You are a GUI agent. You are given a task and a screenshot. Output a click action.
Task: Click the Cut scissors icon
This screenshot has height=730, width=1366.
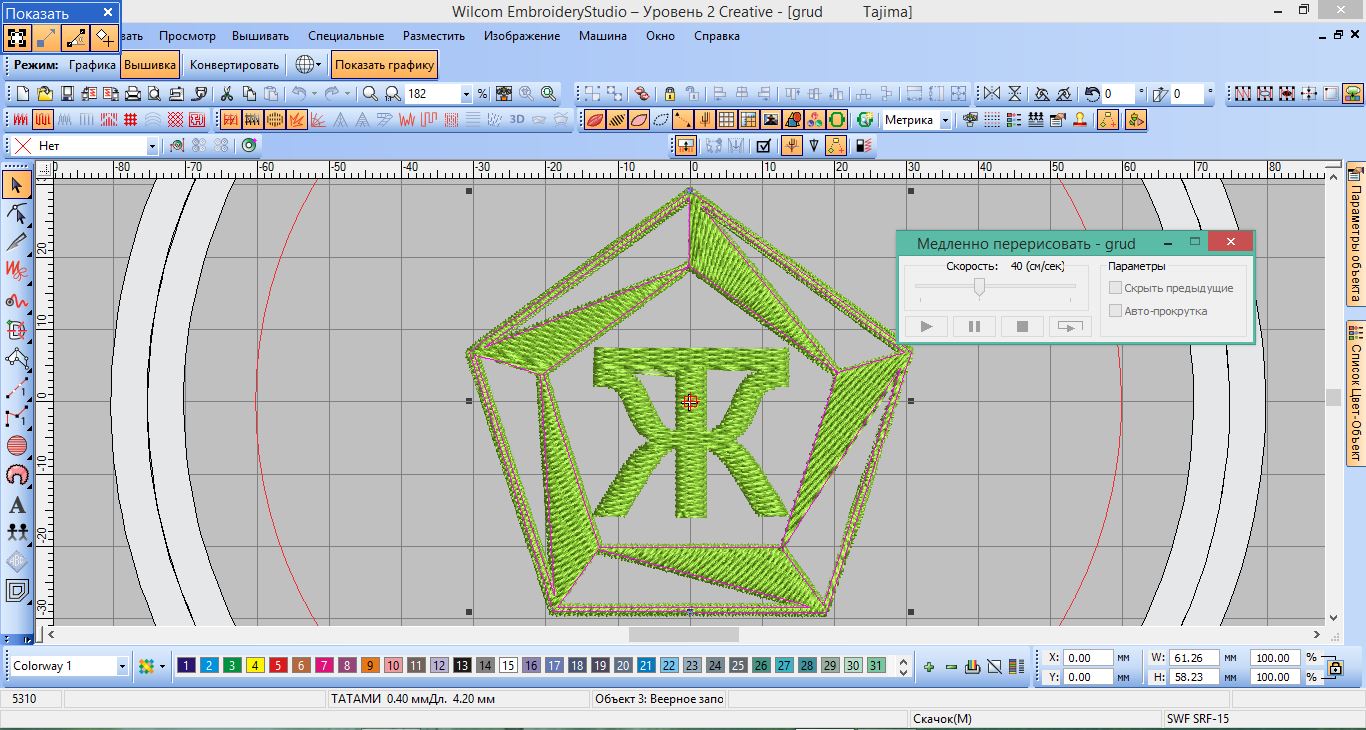pyautogui.click(x=226, y=94)
